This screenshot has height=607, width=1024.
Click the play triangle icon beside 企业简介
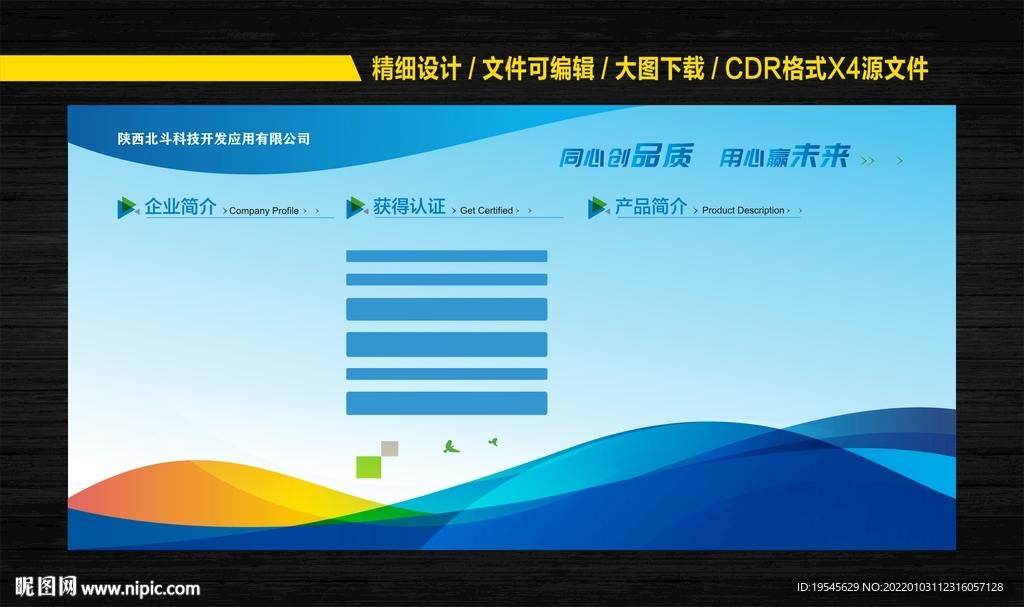[127, 208]
